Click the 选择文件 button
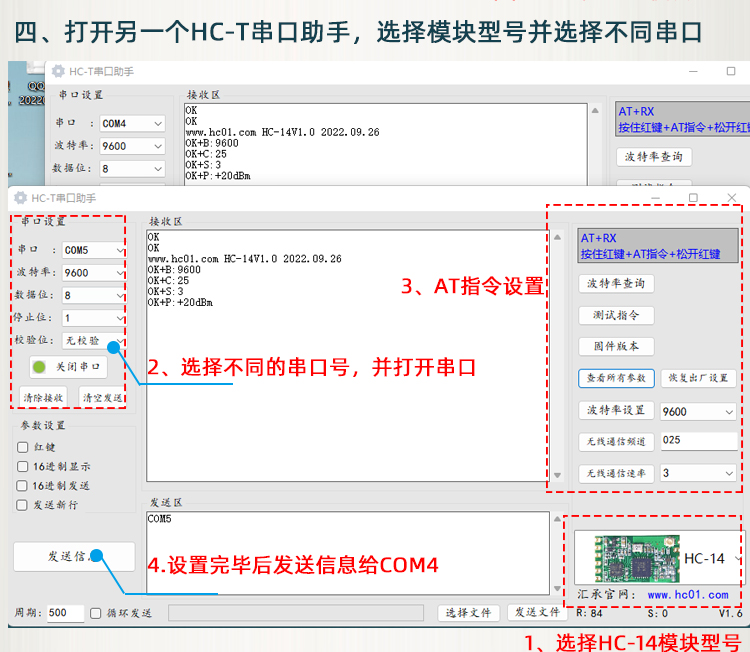This screenshot has width=750, height=652. click(468, 613)
